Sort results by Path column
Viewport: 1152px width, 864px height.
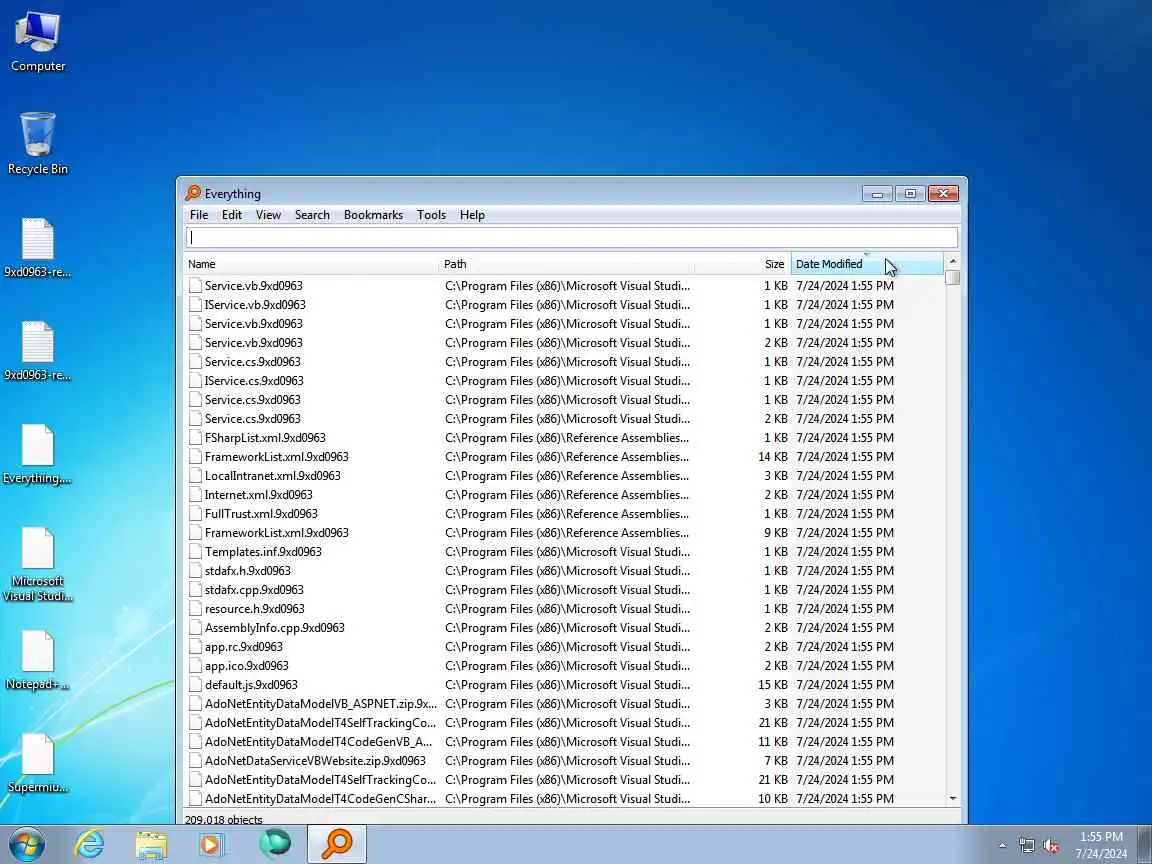tap(566, 264)
